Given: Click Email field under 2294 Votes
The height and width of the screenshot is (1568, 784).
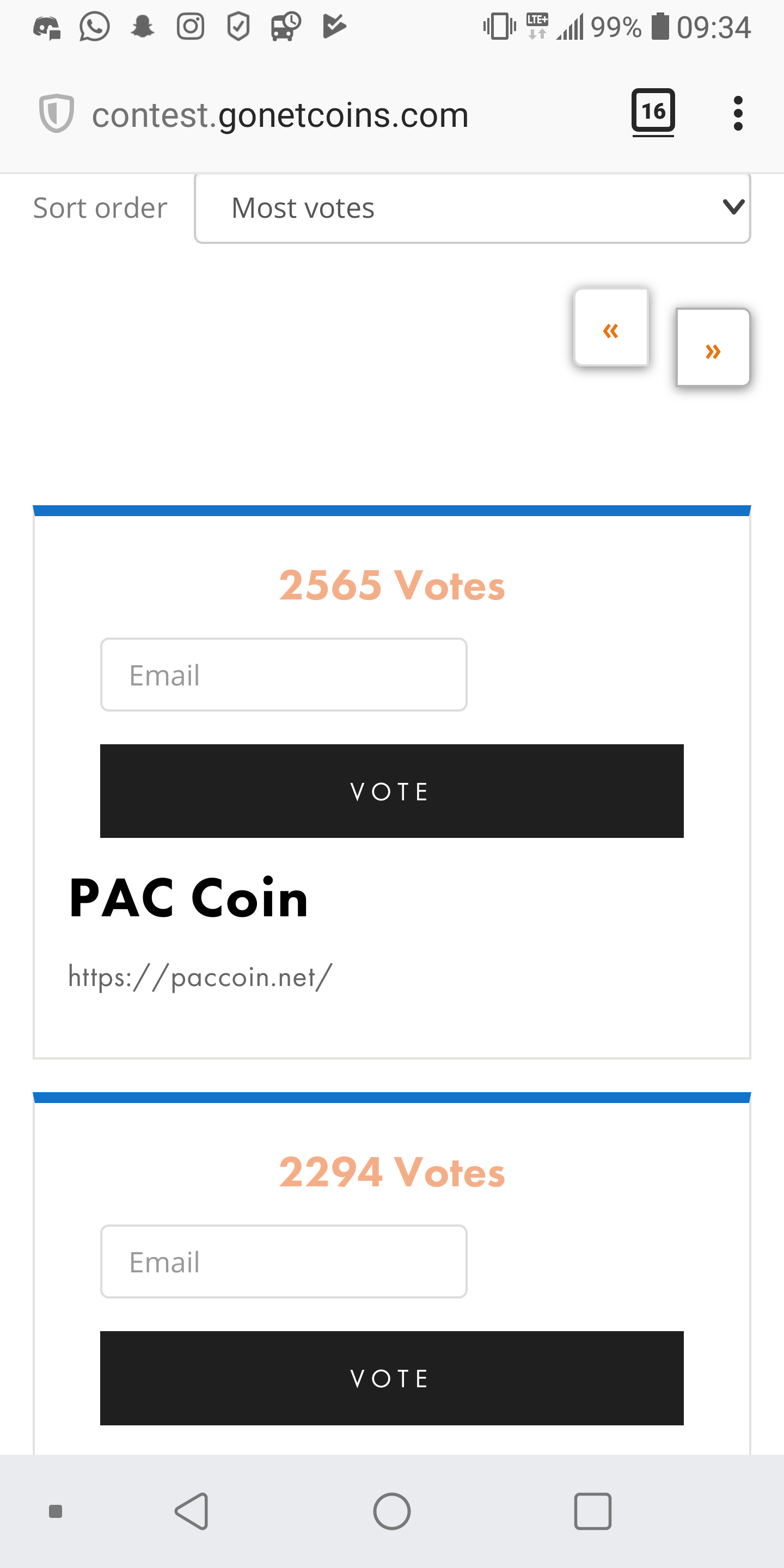Looking at the screenshot, I should pos(284,1261).
